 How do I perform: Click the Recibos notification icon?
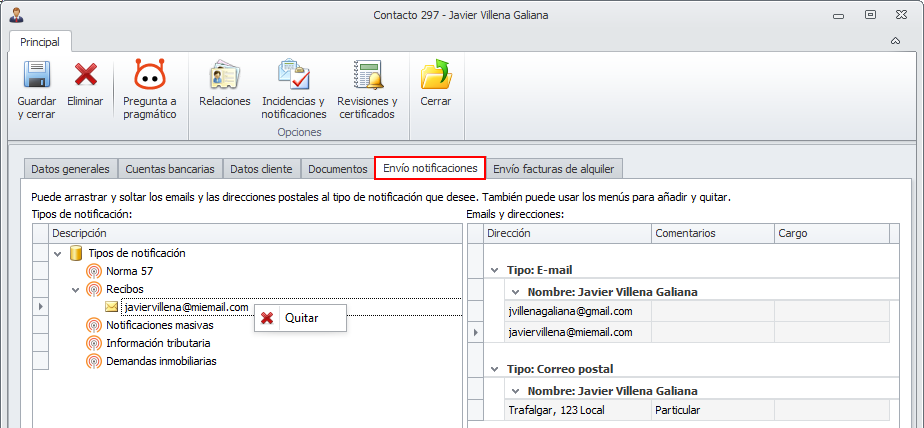[x=93, y=289]
